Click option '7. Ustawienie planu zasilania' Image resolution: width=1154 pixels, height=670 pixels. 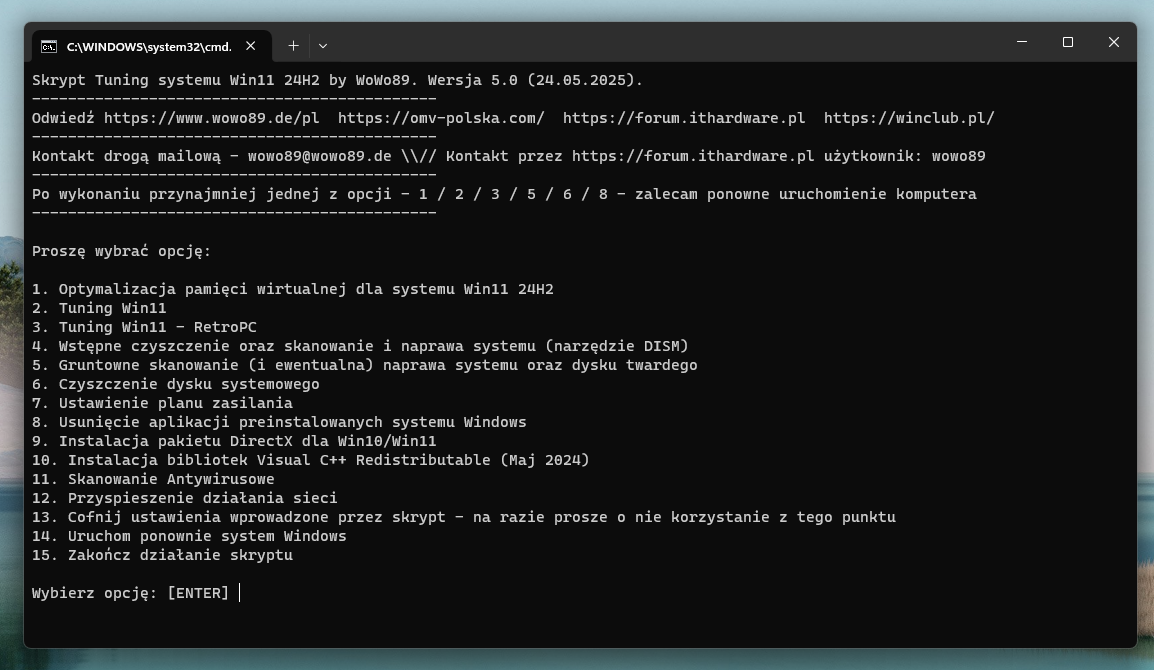coord(162,403)
